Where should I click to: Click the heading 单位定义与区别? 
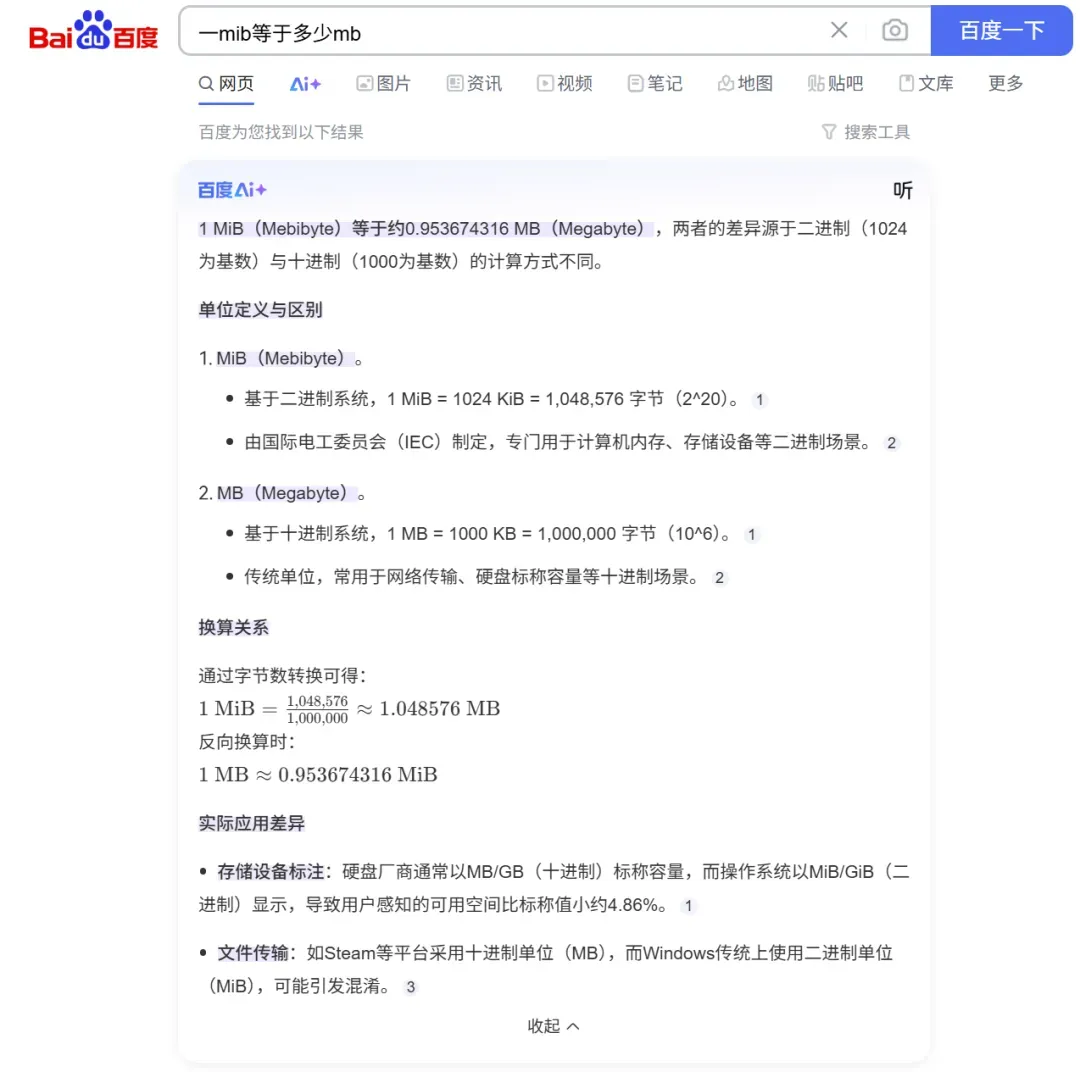click(260, 310)
